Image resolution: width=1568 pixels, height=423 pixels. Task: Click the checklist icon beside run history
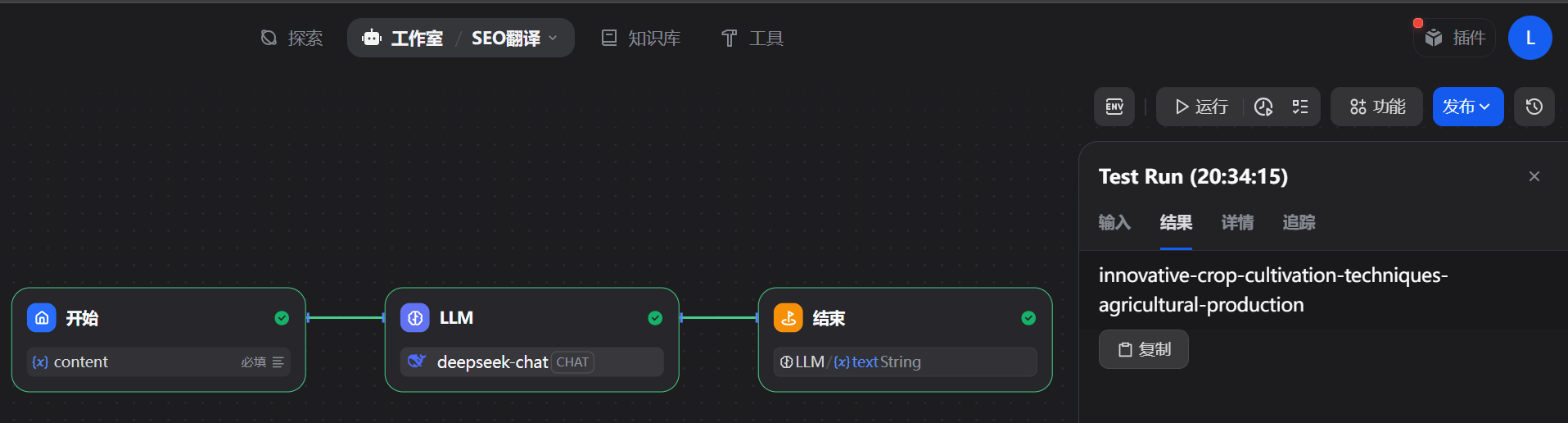tap(1300, 107)
